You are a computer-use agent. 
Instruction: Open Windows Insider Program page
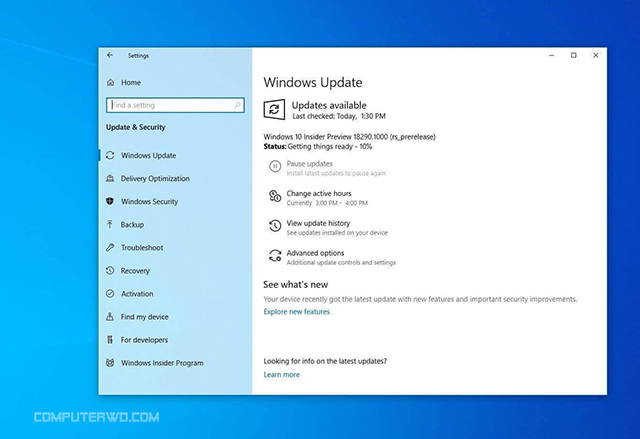[162, 363]
